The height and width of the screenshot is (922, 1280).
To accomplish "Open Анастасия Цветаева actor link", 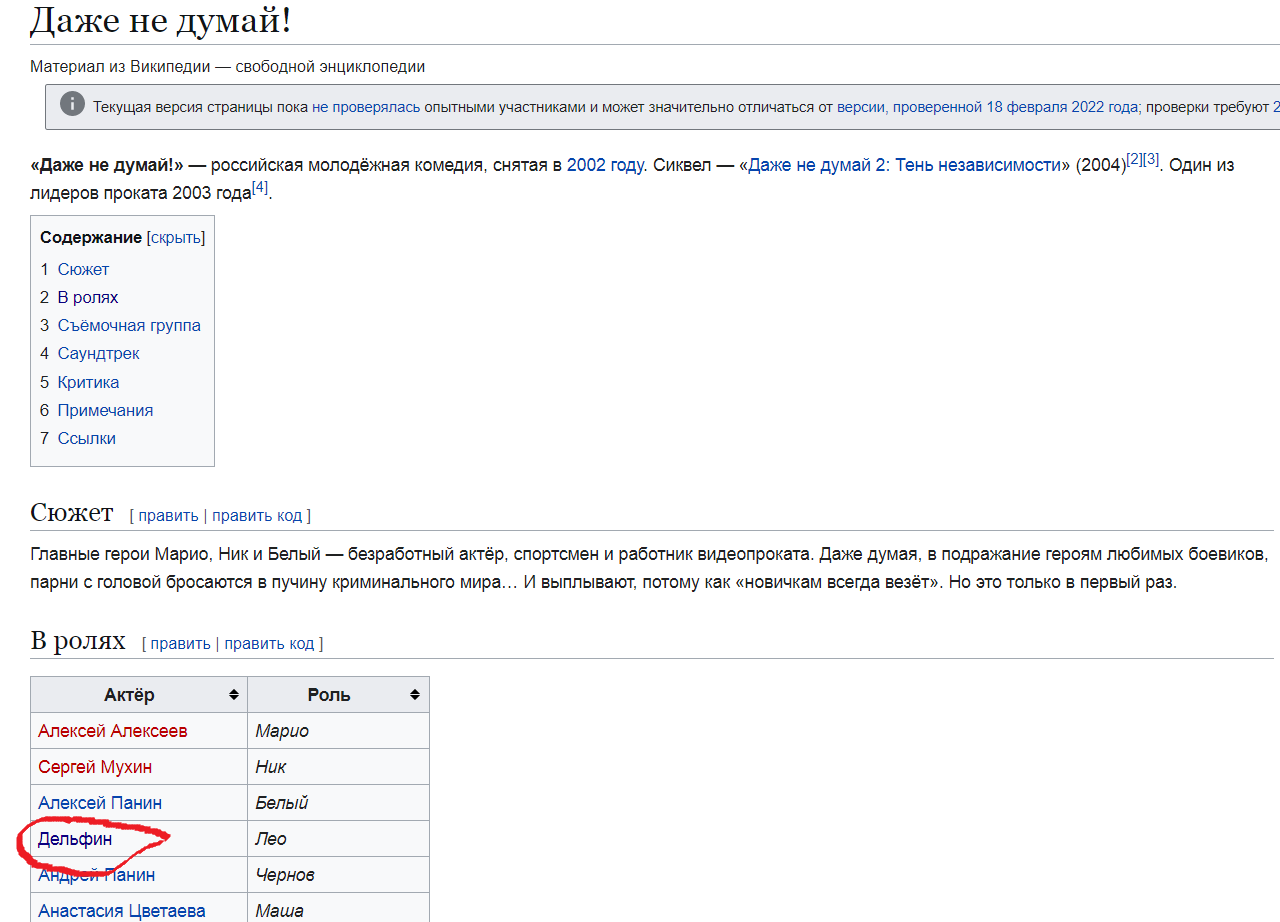I will pos(122,911).
